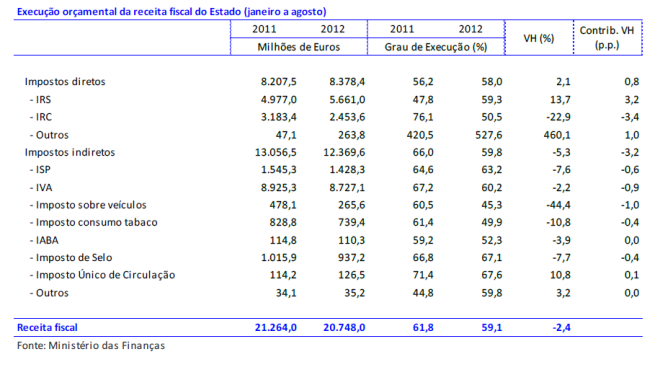Select the 'Contrib. VH (p.p.)' header
This screenshot has height=380, width=660.
(x=607, y=37)
